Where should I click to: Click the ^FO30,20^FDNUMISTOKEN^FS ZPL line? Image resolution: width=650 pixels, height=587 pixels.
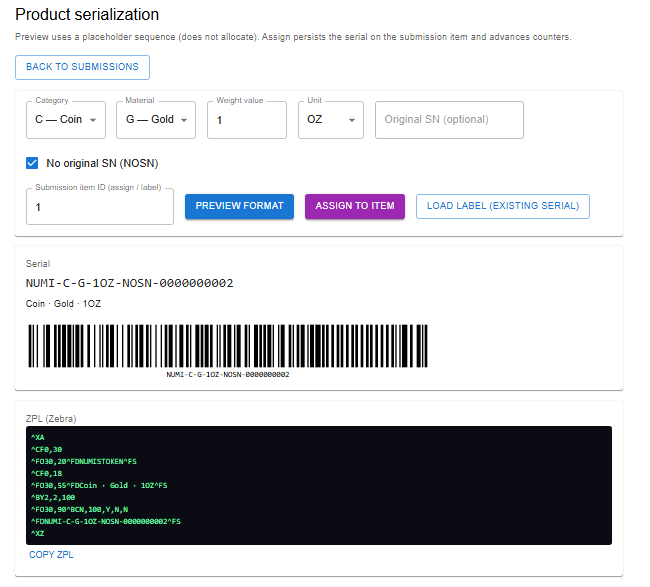[84, 461]
